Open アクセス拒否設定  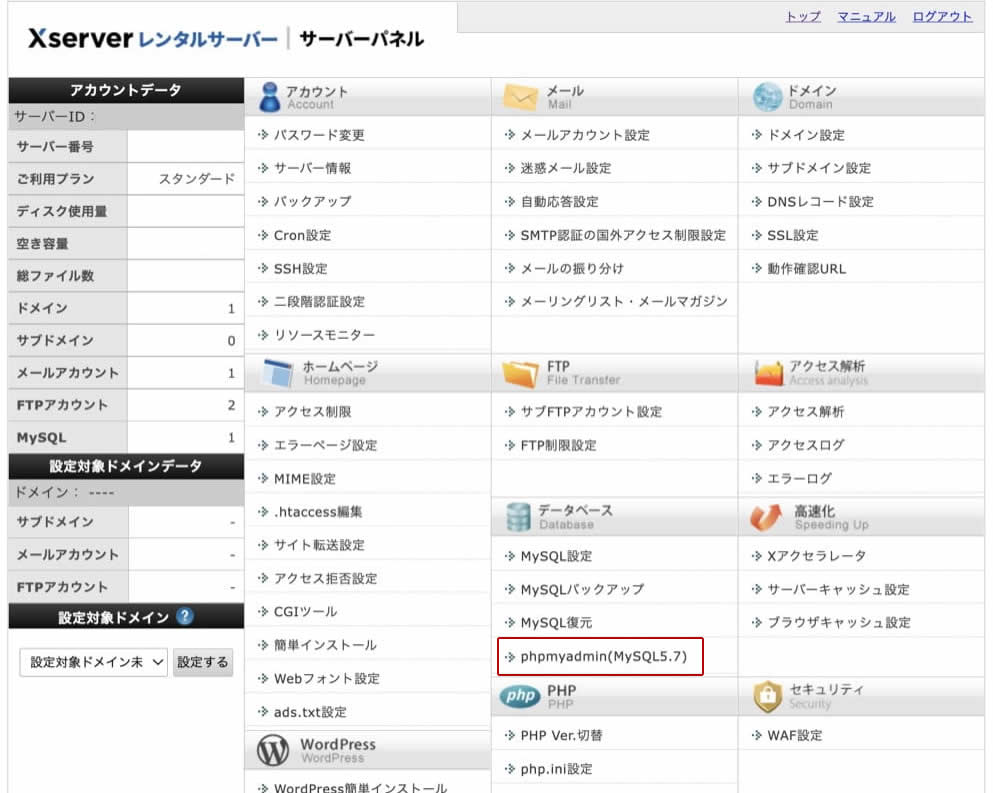pyautogui.click(x=325, y=578)
